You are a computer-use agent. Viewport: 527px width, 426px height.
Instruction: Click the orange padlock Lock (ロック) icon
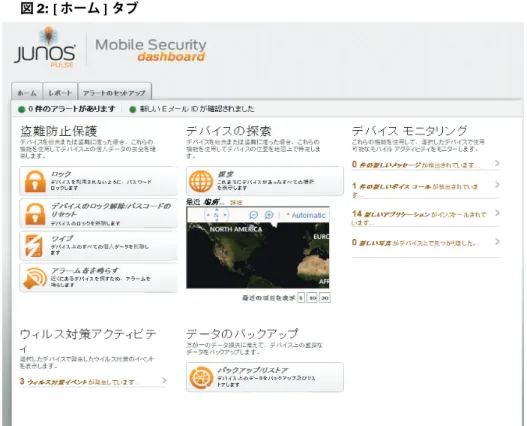[35, 181]
